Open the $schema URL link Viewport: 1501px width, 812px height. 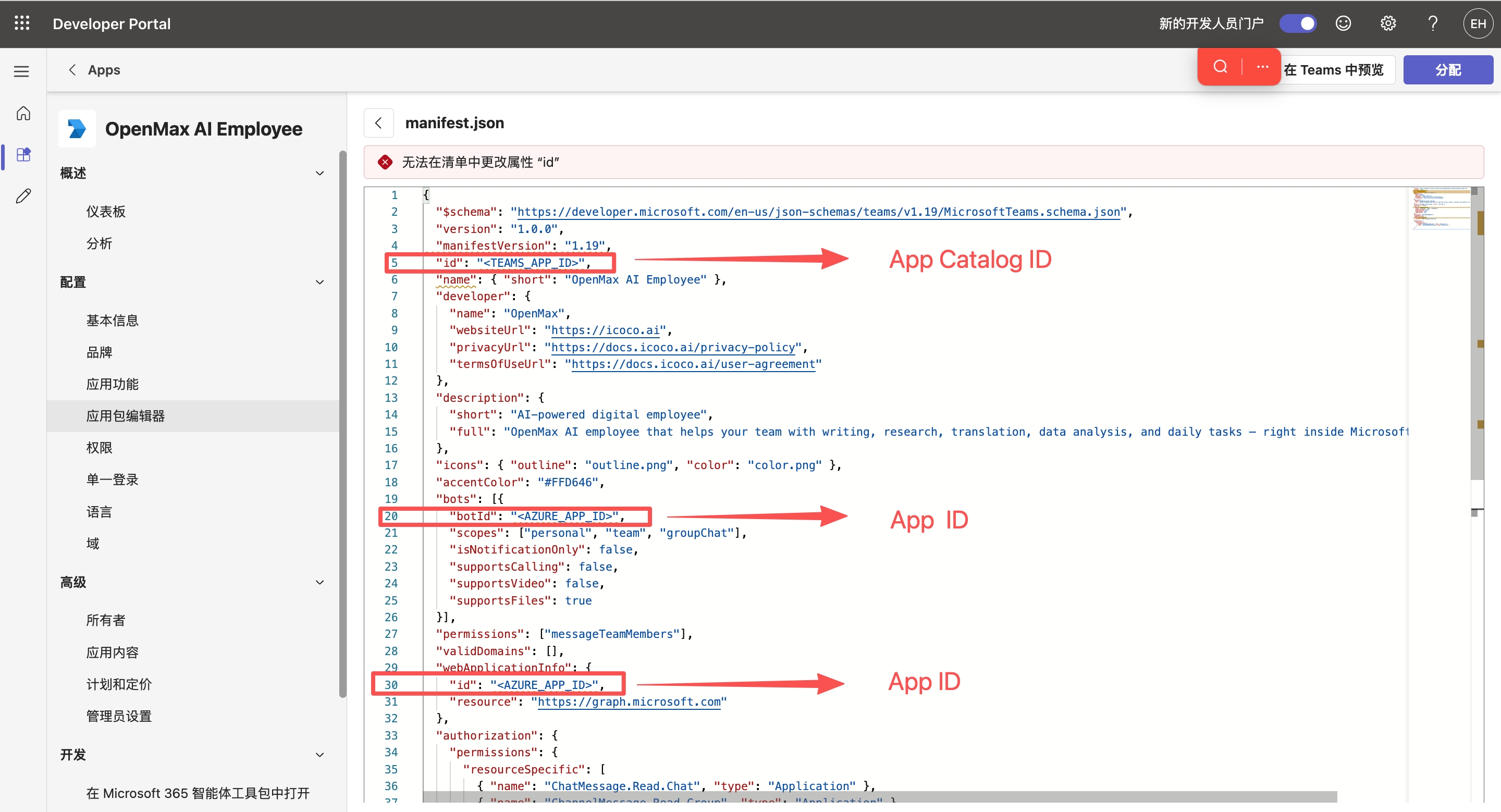[819, 212]
